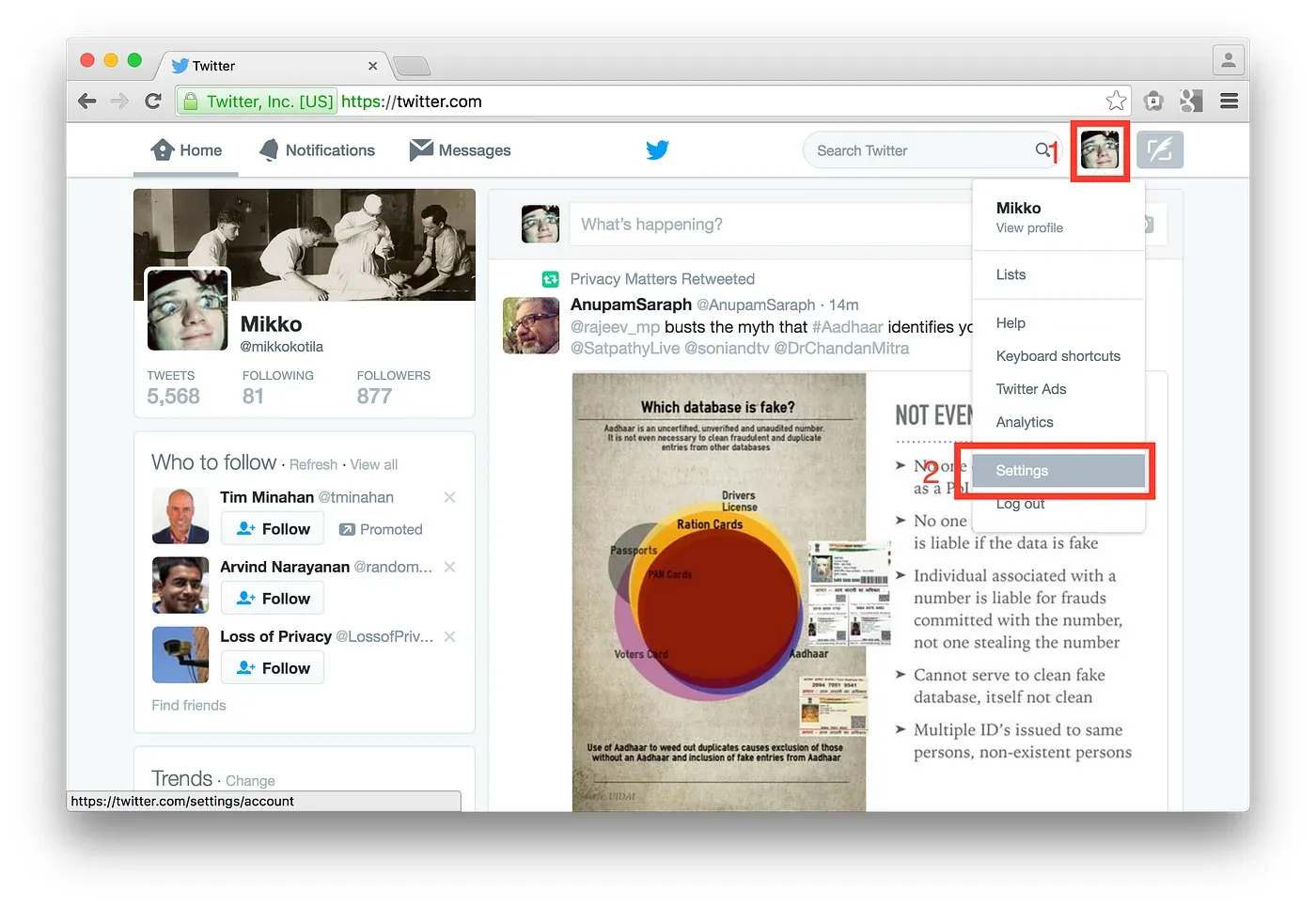Viewport: 1316px width, 906px height.
Task: Follow Loss of Privacy
Action: click(x=273, y=668)
